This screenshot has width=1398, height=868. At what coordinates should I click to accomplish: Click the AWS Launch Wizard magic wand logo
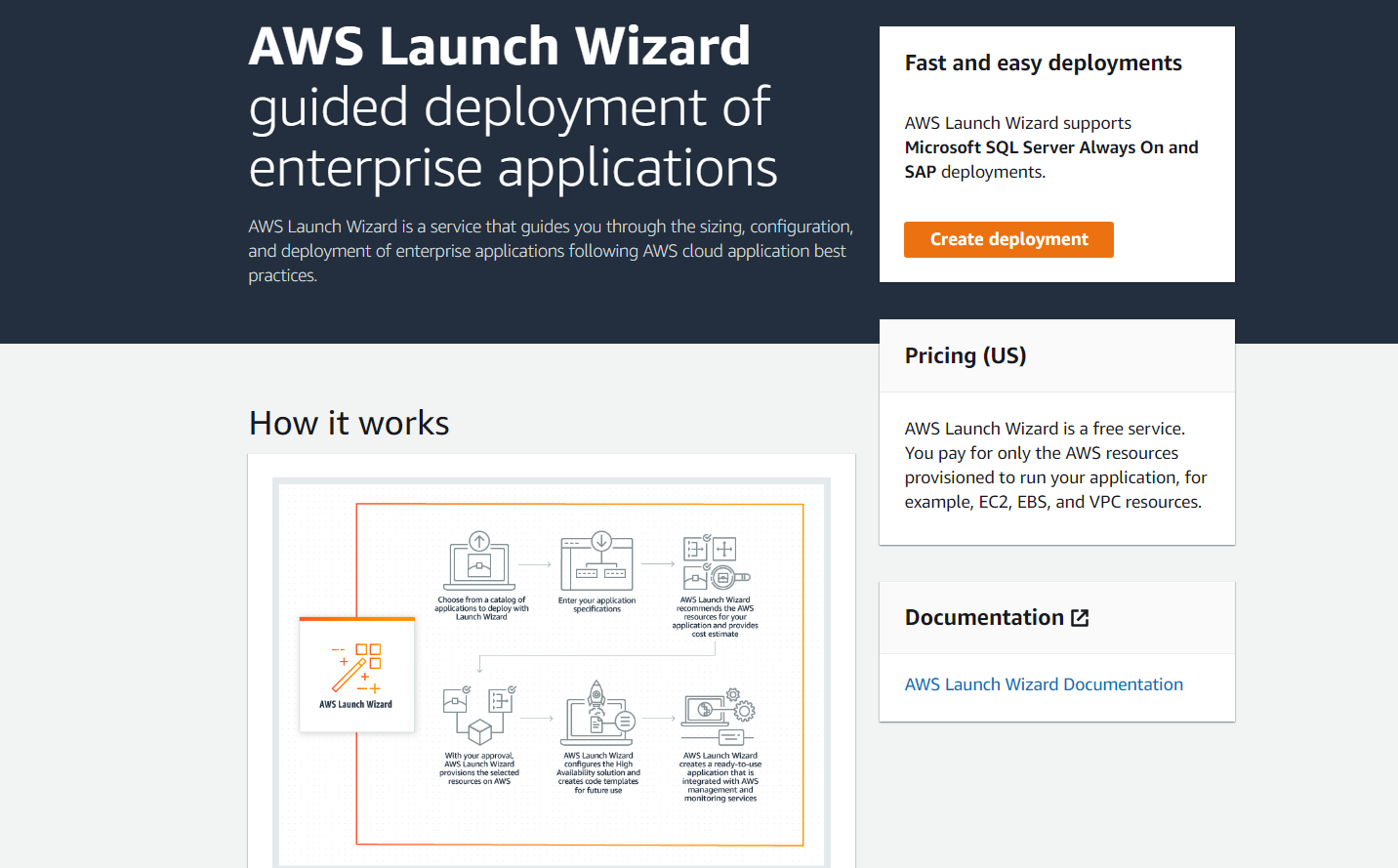click(356, 669)
